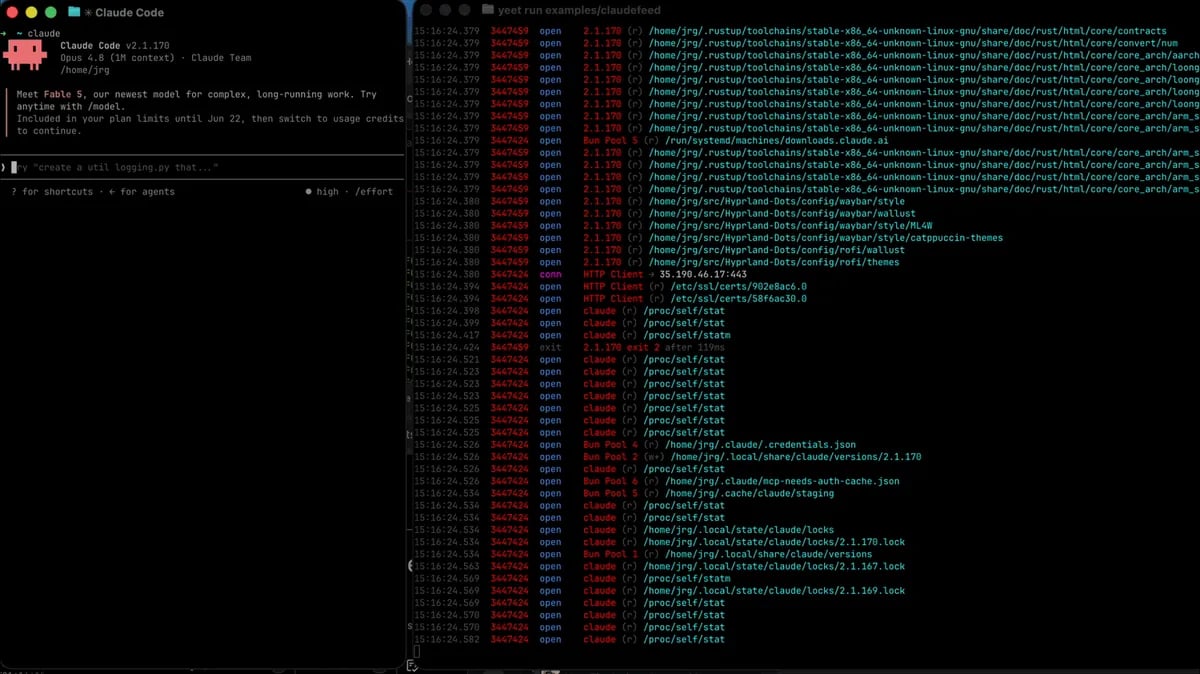Click the folder icon beside yeet run title
Image resolution: width=1200 pixels, height=674 pixels.
click(488, 9)
